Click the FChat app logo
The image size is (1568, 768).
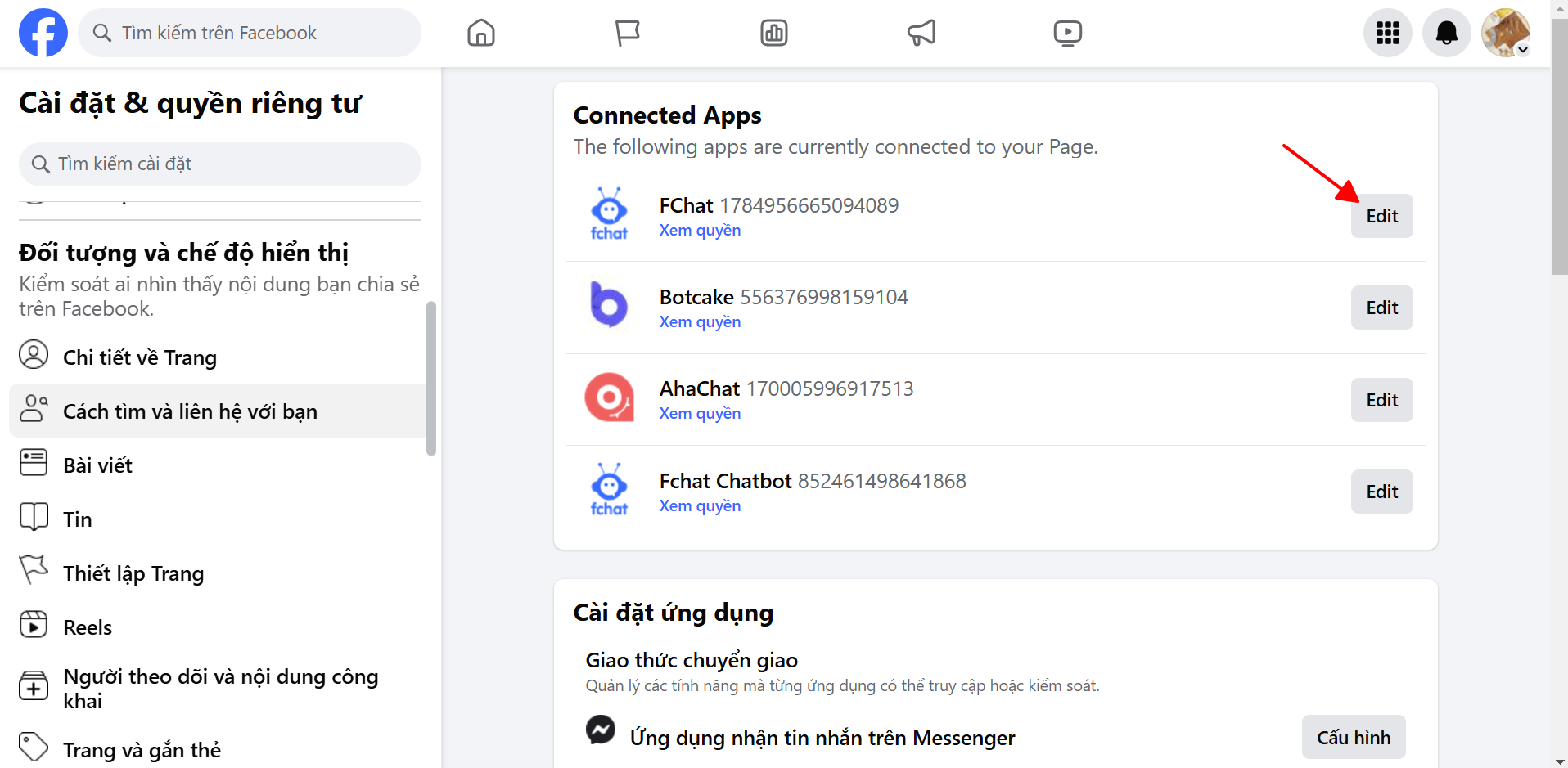click(x=609, y=214)
